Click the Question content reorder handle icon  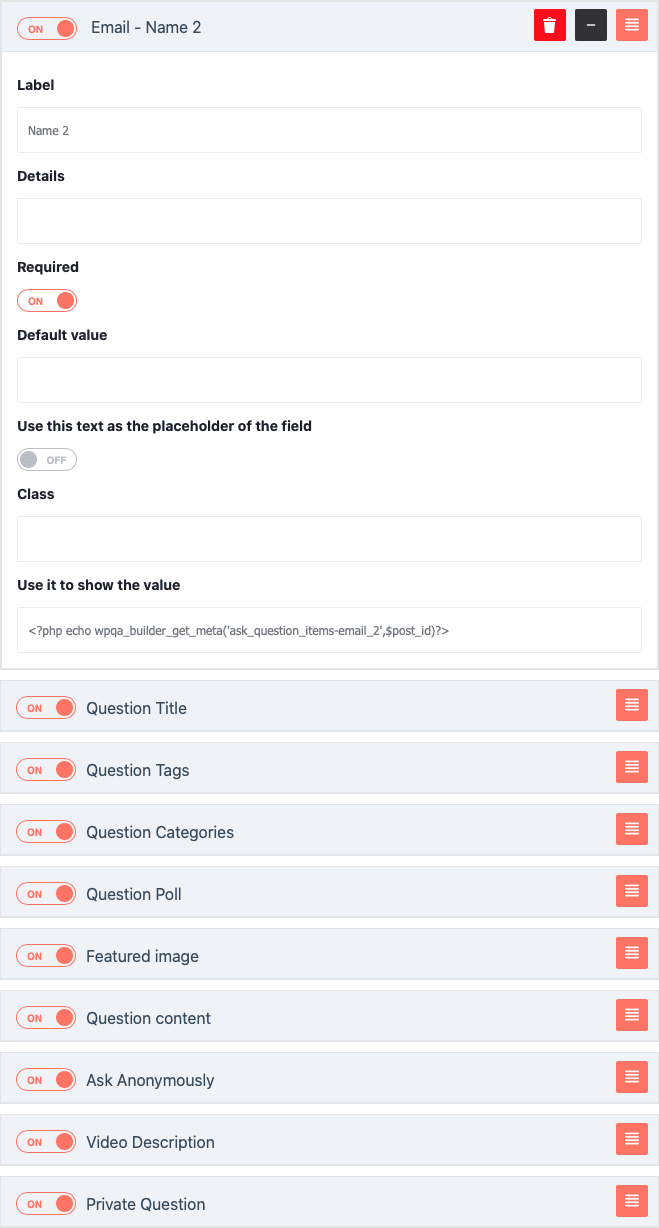point(632,1015)
